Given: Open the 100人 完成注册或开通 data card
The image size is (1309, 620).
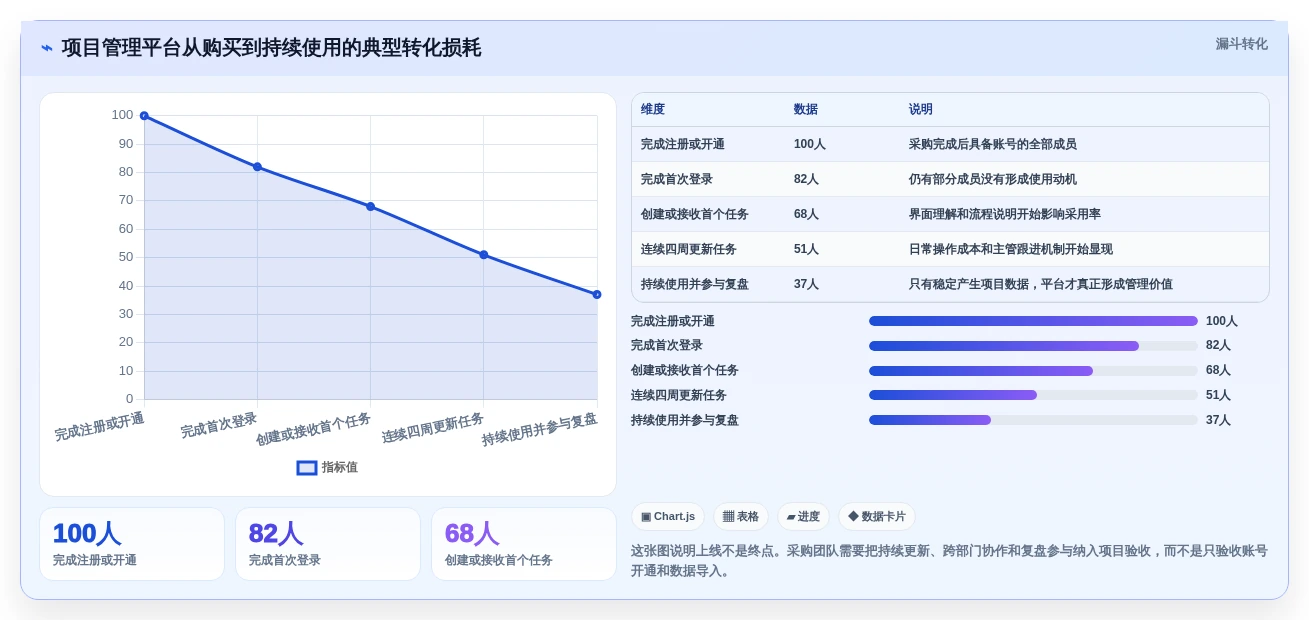Looking at the screenshot, I should pyautogui.click(x=132, y=544).
